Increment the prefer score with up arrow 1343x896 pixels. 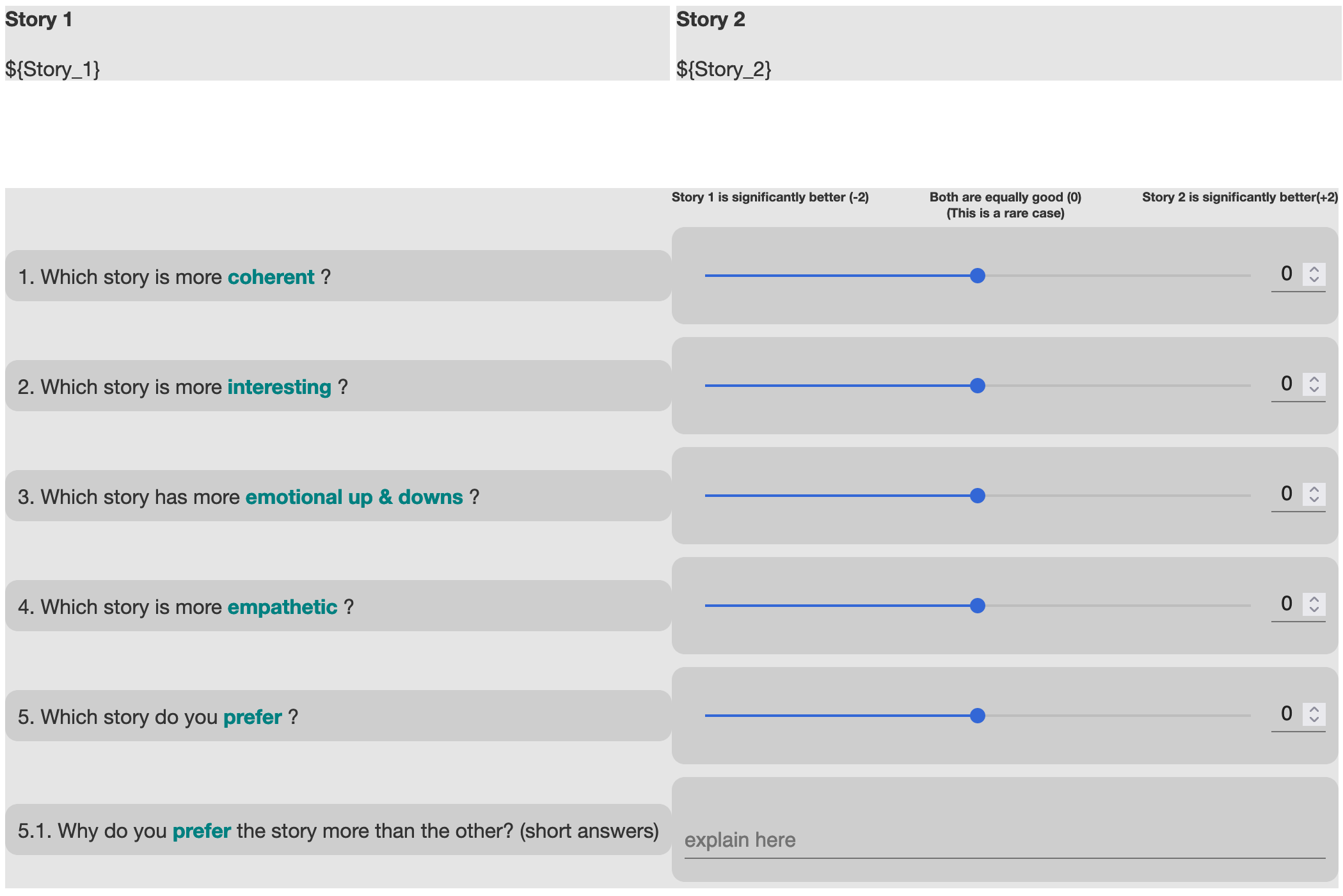coord(1314,709)
